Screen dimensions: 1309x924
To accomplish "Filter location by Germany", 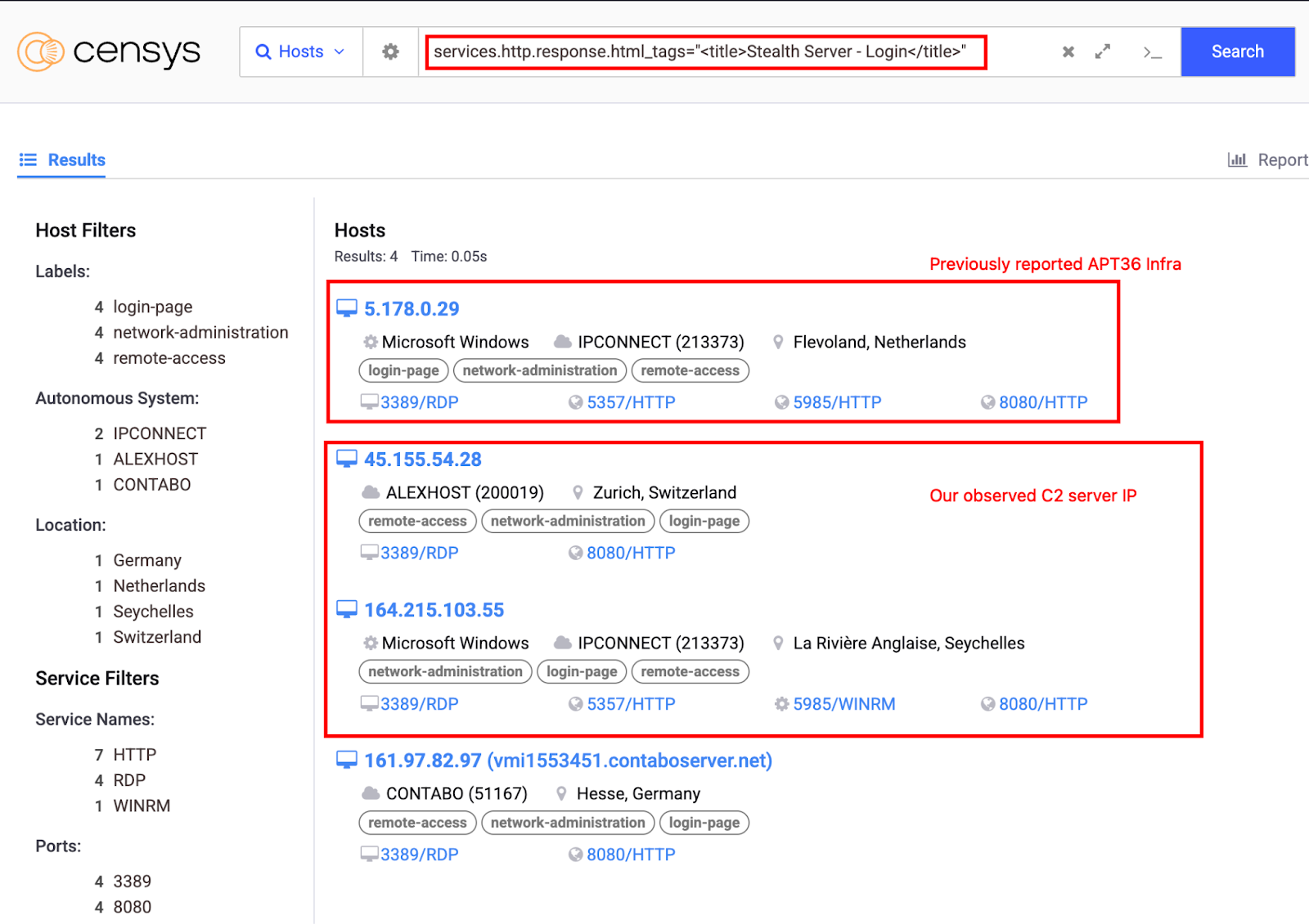I will tap(147, 560).
